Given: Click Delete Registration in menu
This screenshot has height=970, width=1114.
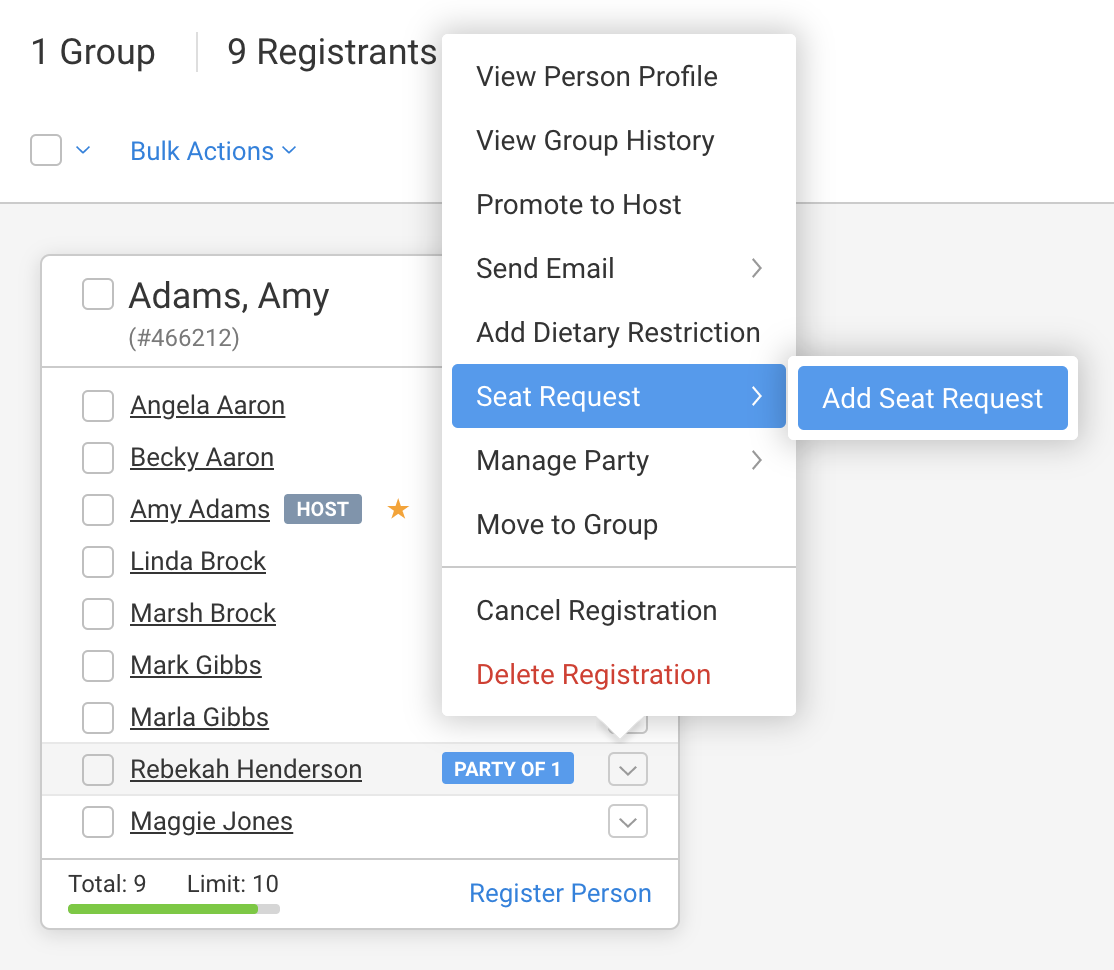Looking at the screenshot, I should 593,674.
